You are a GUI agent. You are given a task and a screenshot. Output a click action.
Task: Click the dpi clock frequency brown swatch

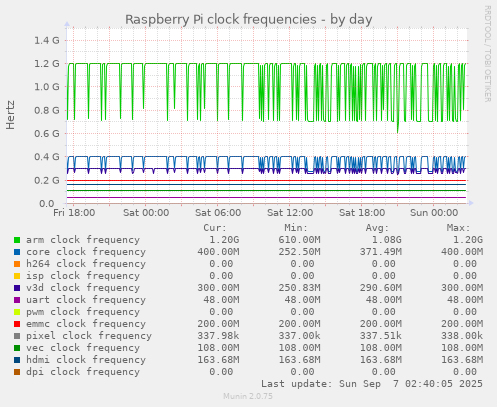coord(17,372)
